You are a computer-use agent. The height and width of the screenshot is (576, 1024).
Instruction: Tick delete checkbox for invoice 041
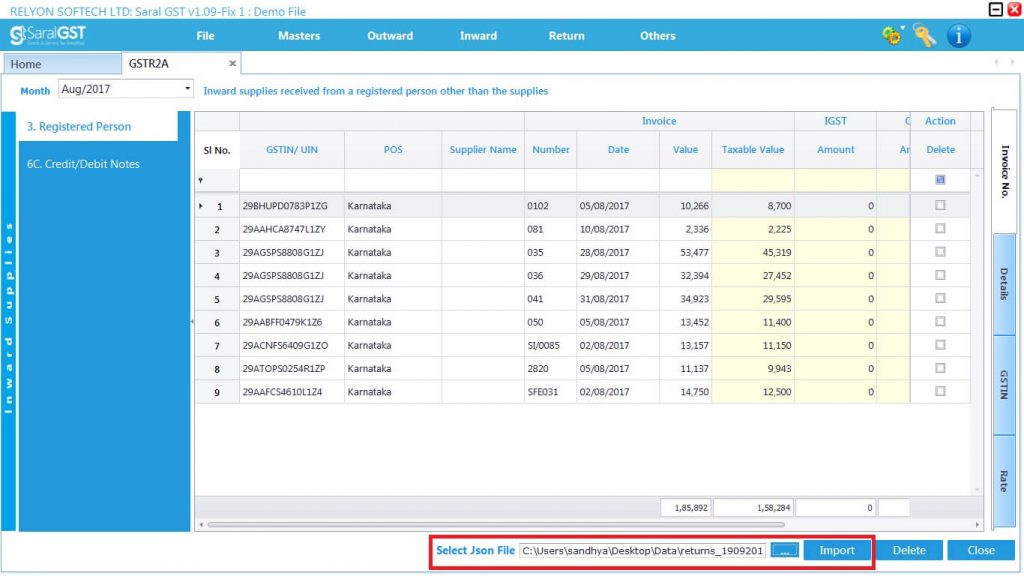940,298
